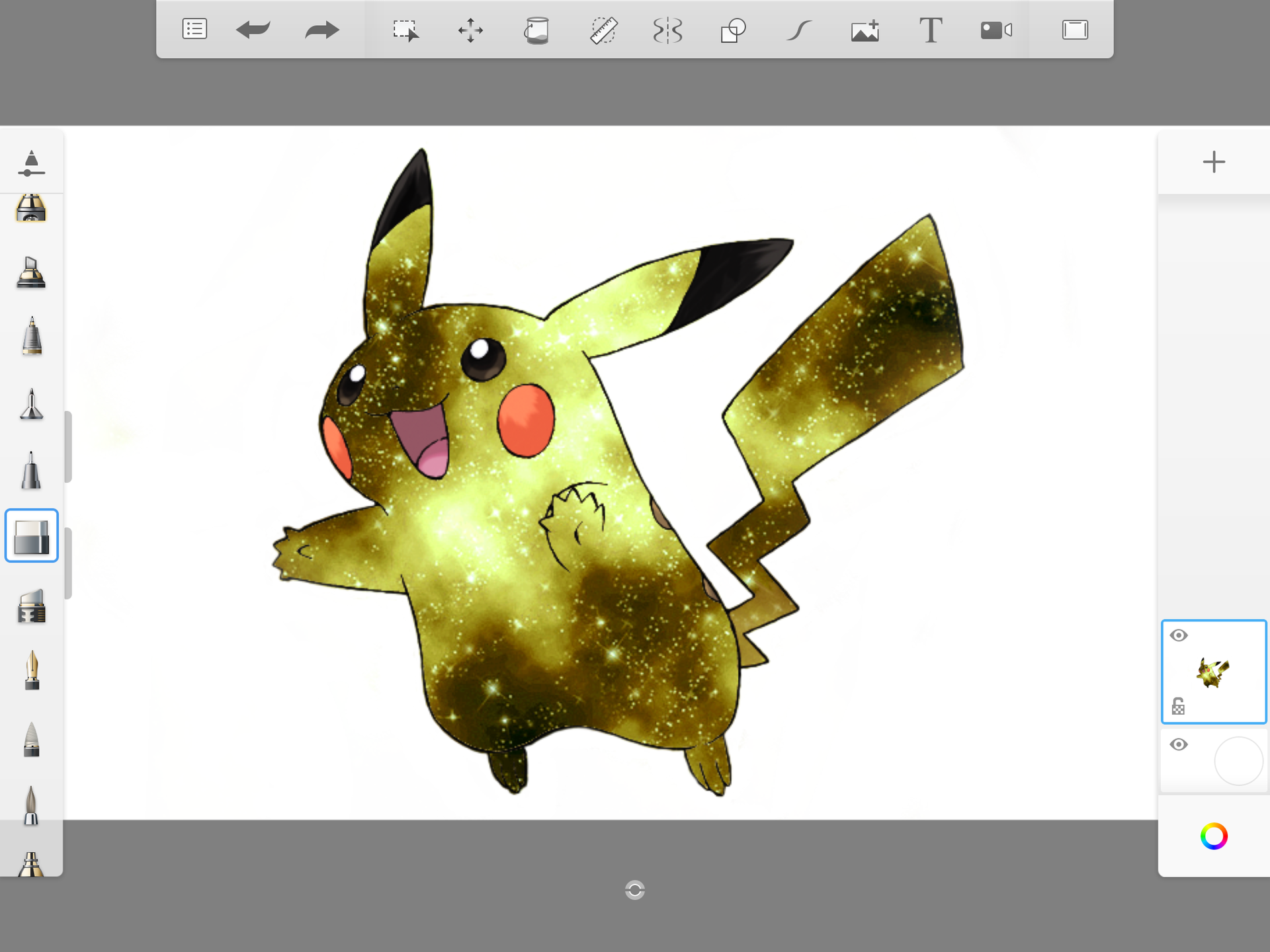
Task: Select the Text tool
Action: coord(931,30)
